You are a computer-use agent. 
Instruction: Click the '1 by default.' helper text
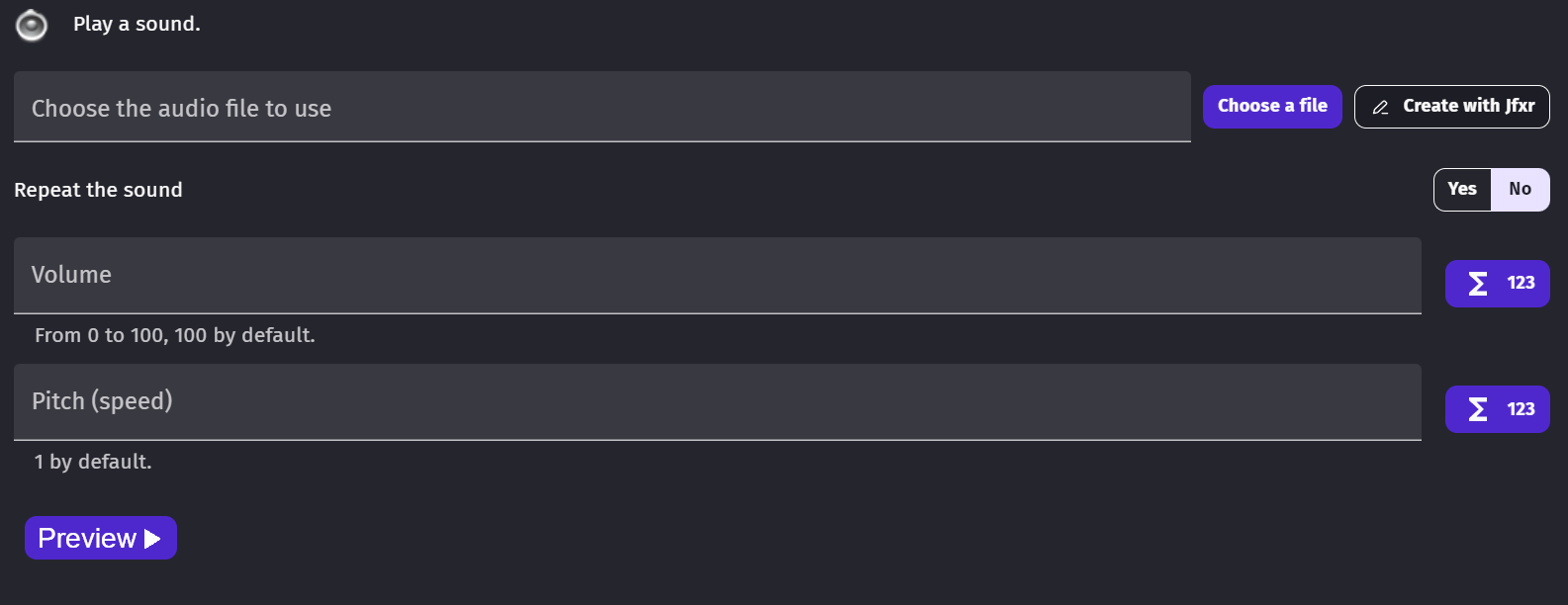(93, 462)
